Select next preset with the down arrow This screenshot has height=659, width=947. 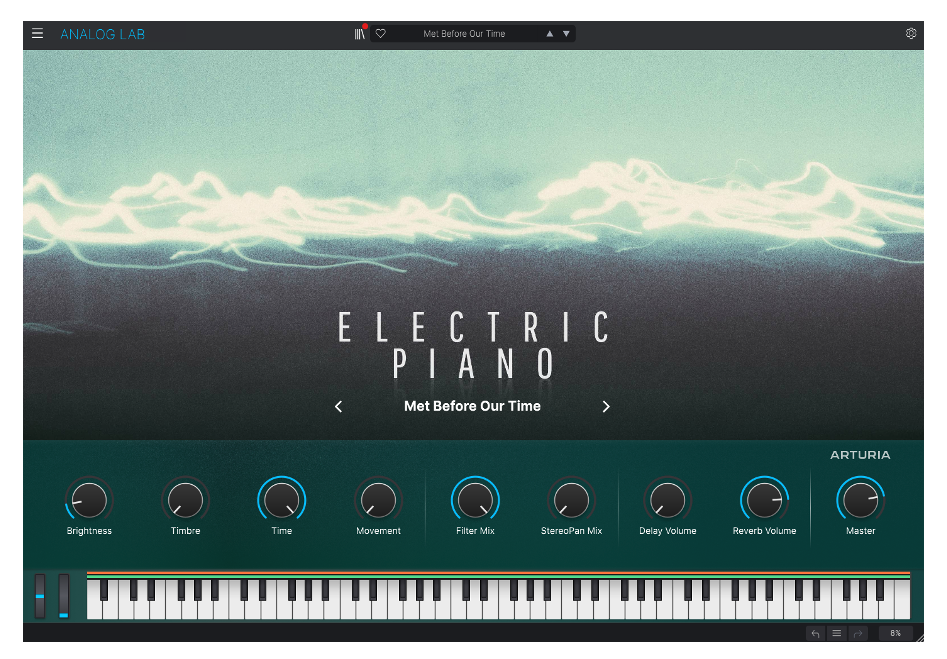566,34
